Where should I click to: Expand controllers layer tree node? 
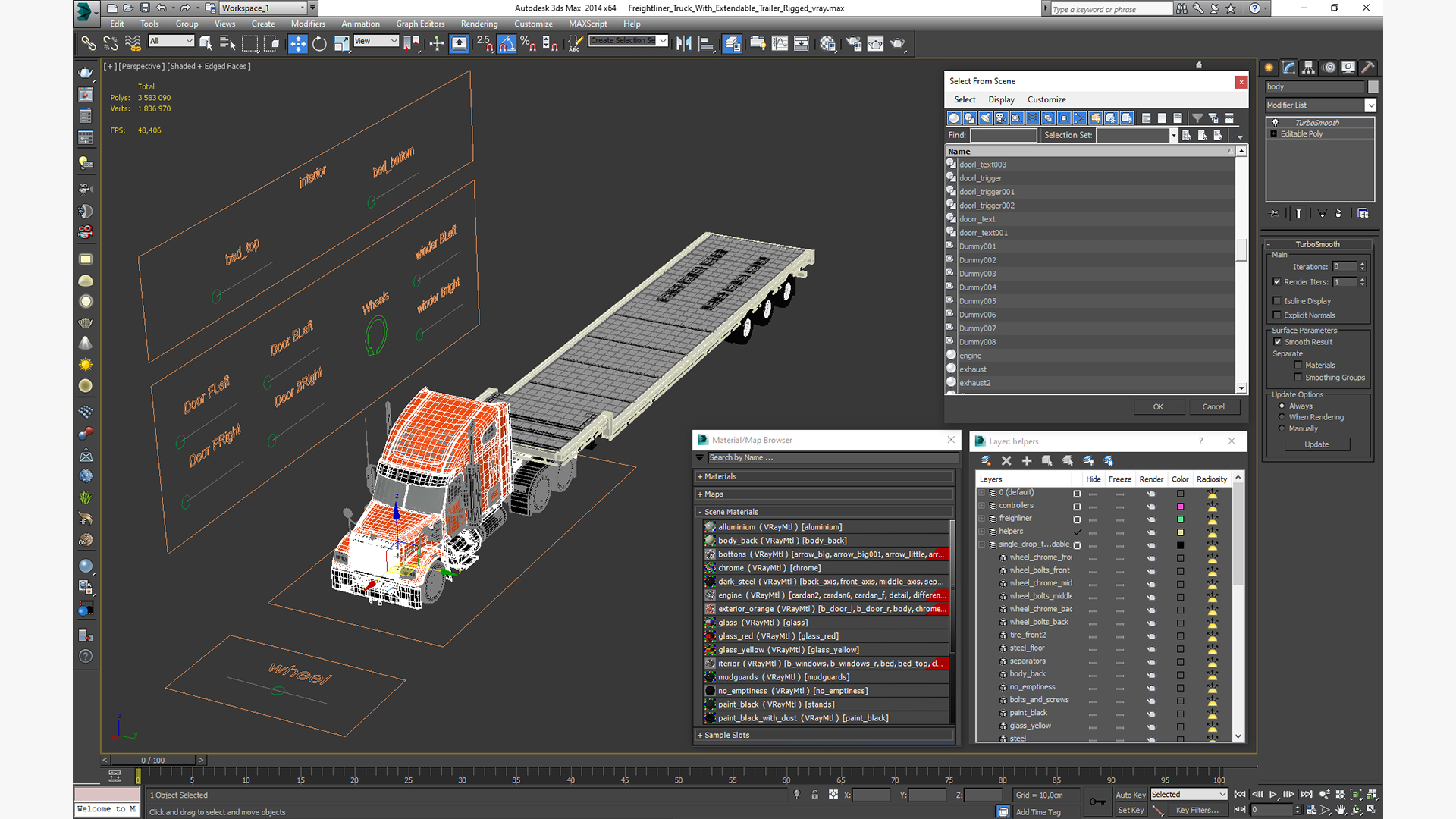[982, 506]
